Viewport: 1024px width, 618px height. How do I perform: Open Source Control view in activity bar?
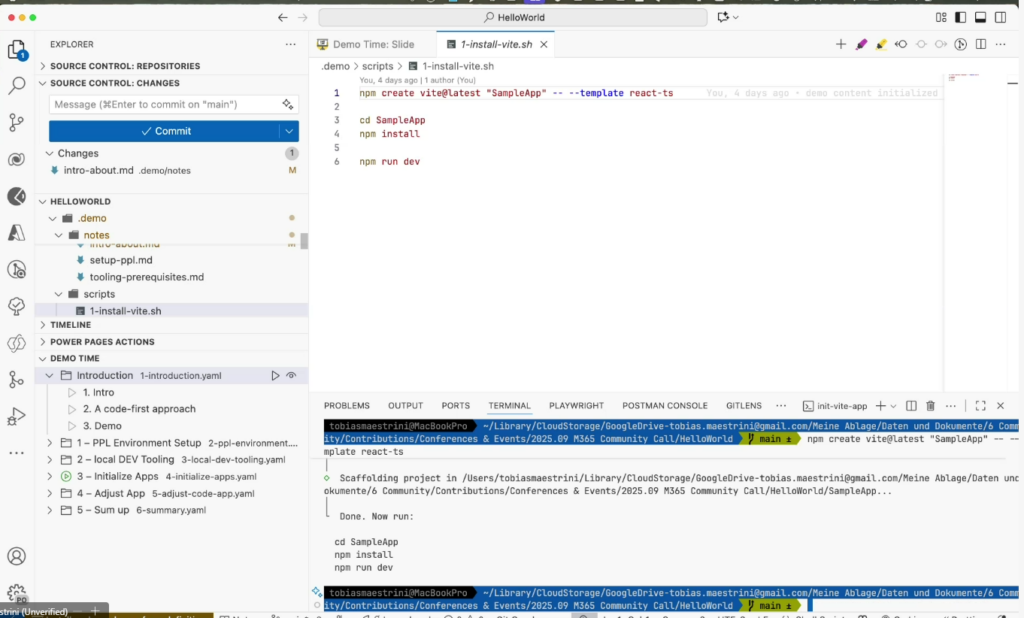coord(16,122)
